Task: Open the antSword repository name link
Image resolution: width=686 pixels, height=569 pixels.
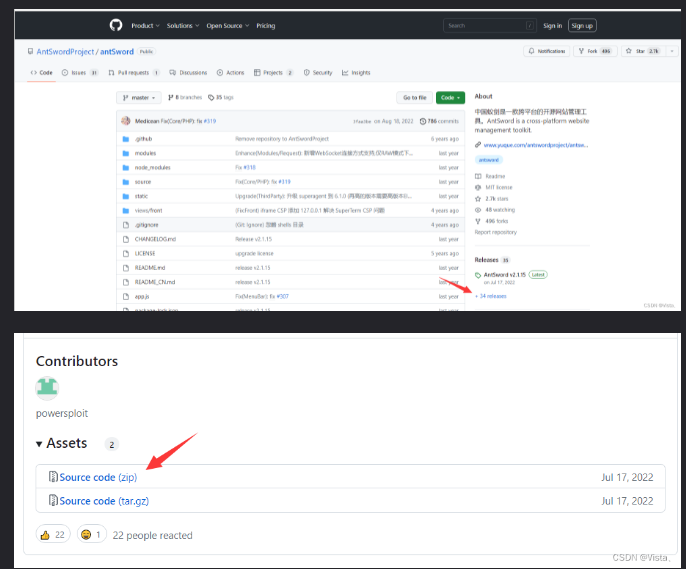Action: click(117, 52)
